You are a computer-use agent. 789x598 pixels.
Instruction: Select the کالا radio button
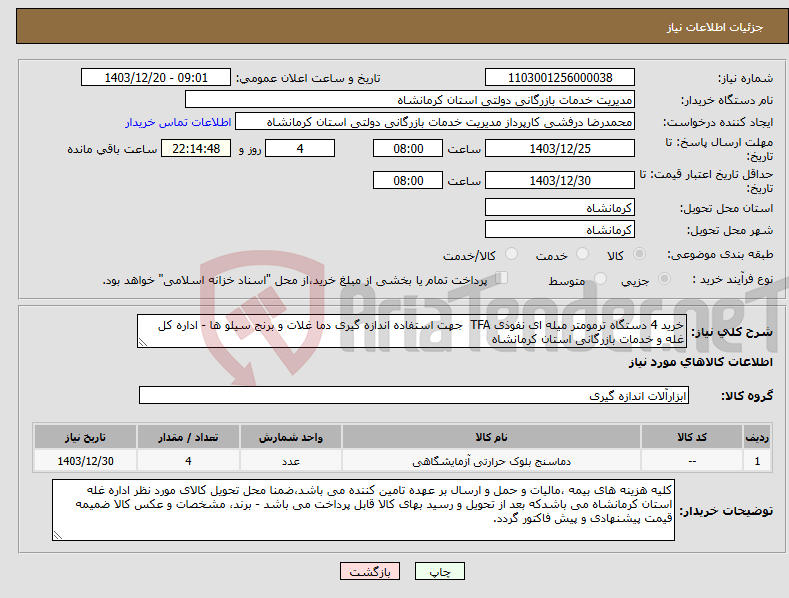(x=639, y=254)
